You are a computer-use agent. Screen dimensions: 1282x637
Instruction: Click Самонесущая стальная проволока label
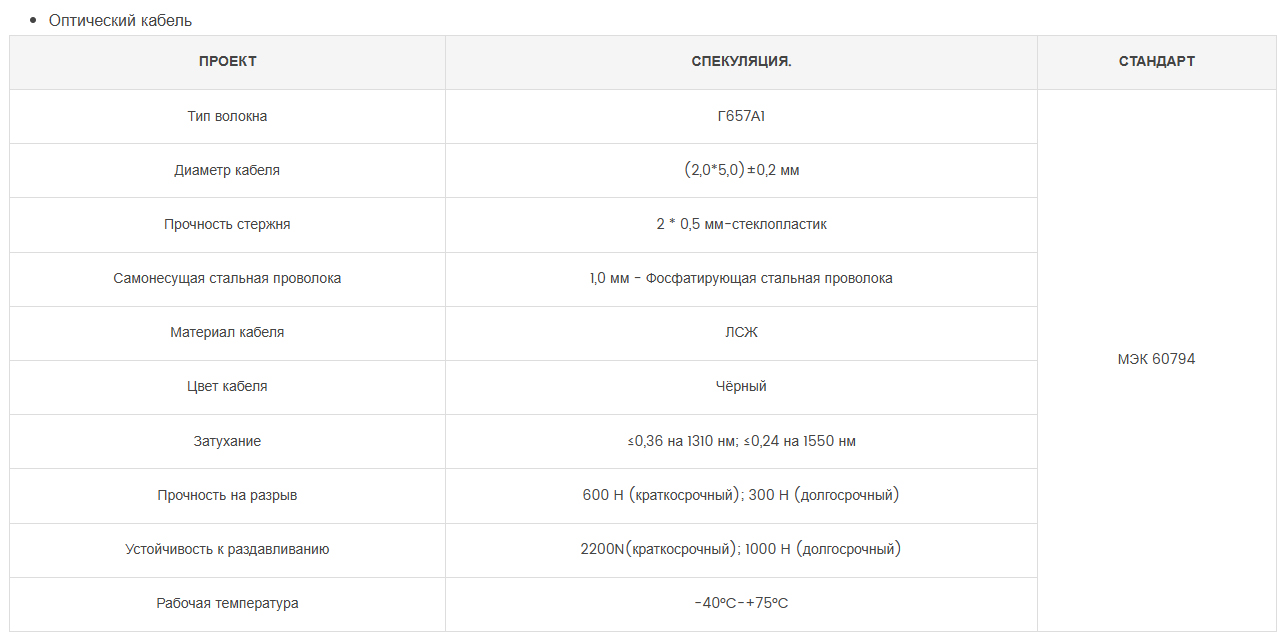227,278
